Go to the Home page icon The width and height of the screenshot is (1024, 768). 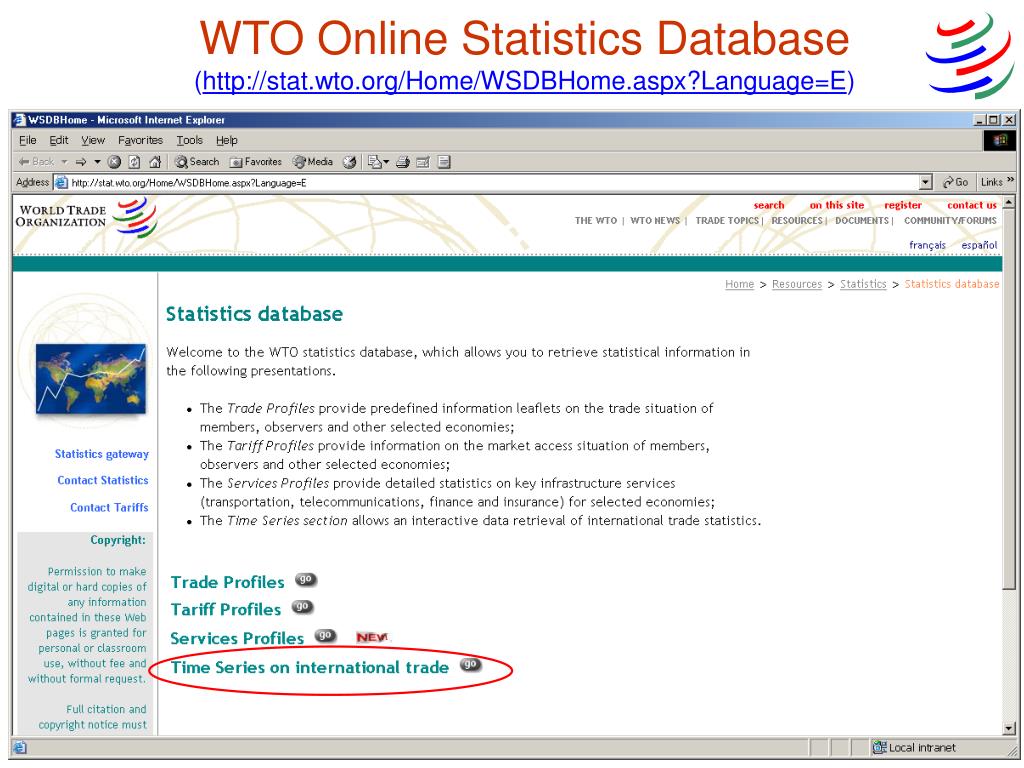tap(155, 162)
